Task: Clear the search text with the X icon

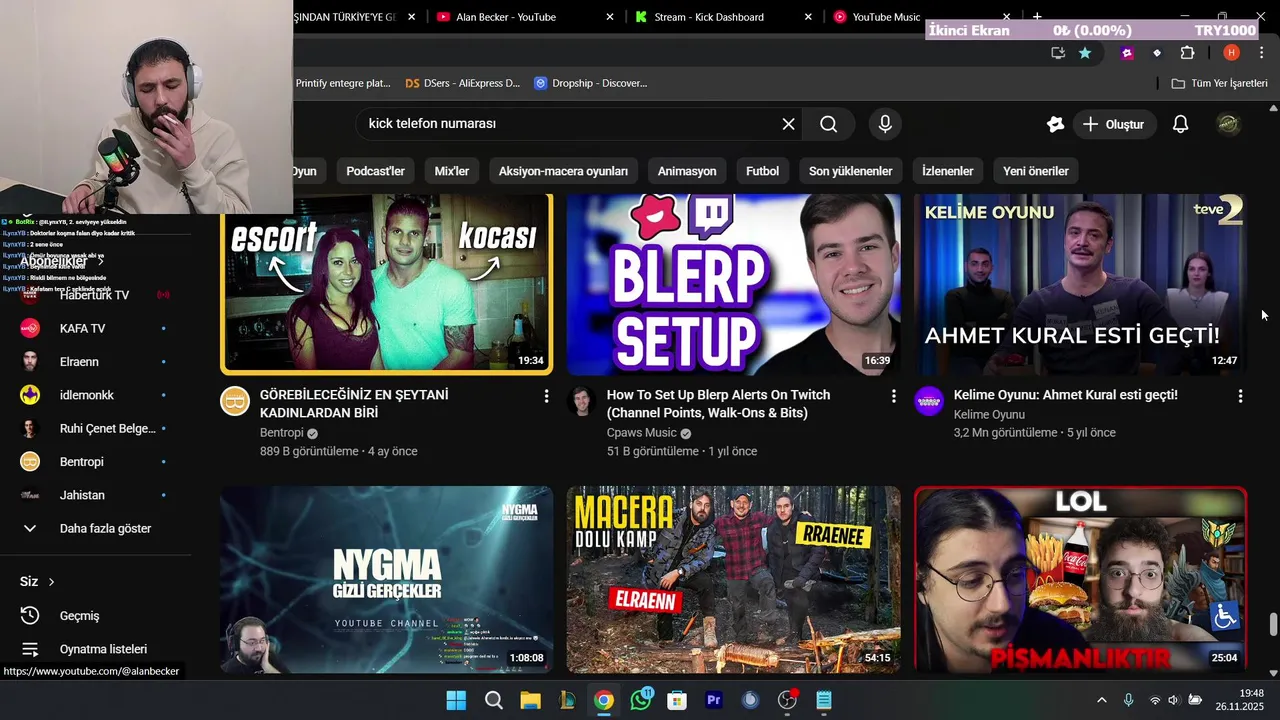Action: pyautogui.click(x=788, y=124)
